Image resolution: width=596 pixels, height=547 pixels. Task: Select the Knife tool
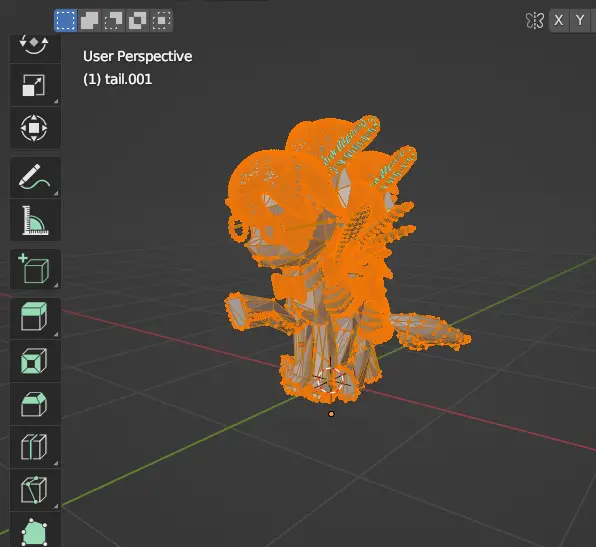(35, 490)
